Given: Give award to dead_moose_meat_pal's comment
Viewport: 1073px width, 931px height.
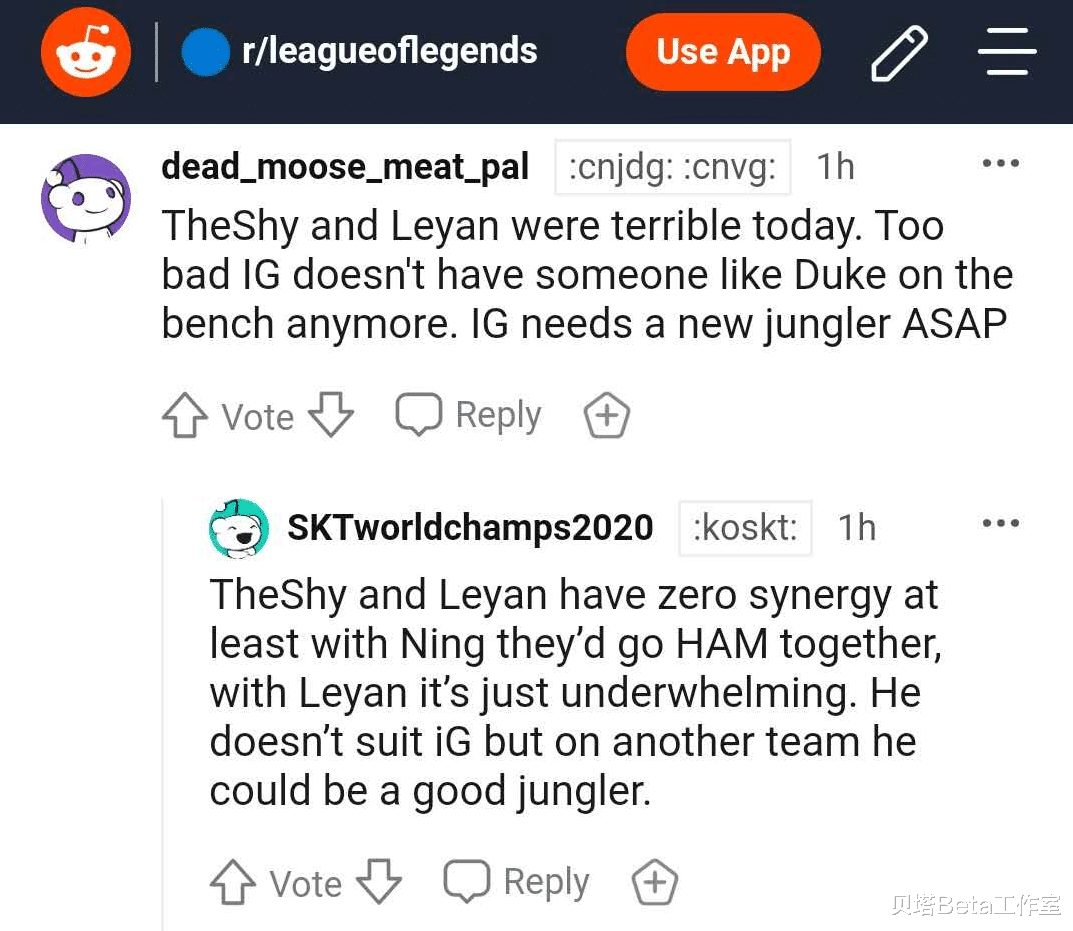Looking at the screenshot, I should point(606,415).
